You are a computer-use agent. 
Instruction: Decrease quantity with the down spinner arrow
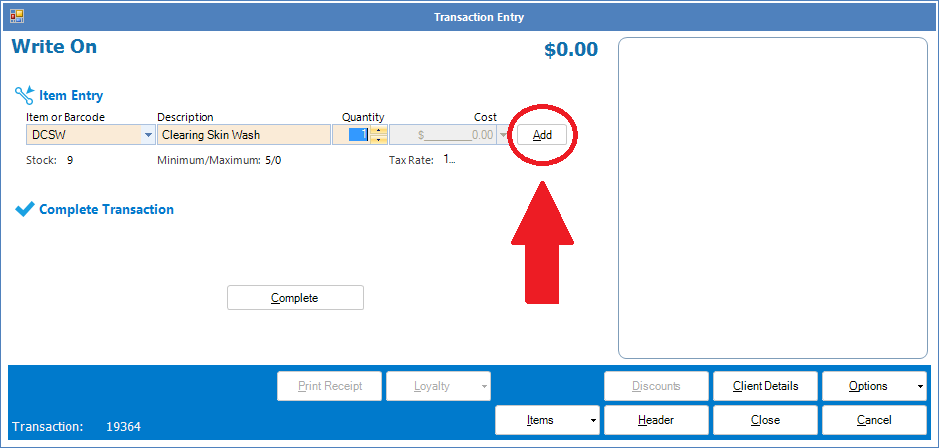tap(379, 140)
